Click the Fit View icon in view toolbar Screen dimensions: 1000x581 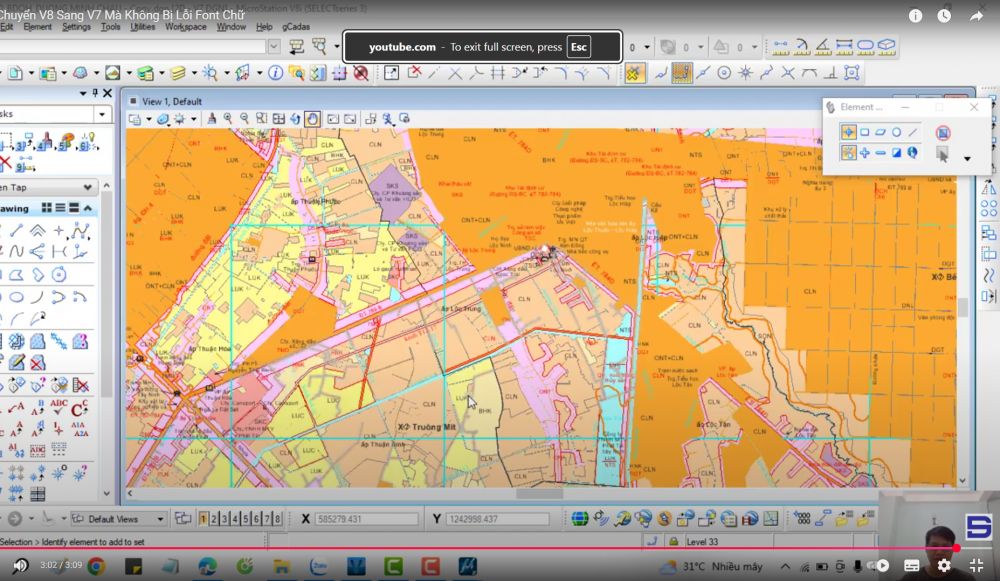pyautogui.click(x=278, y=119)
